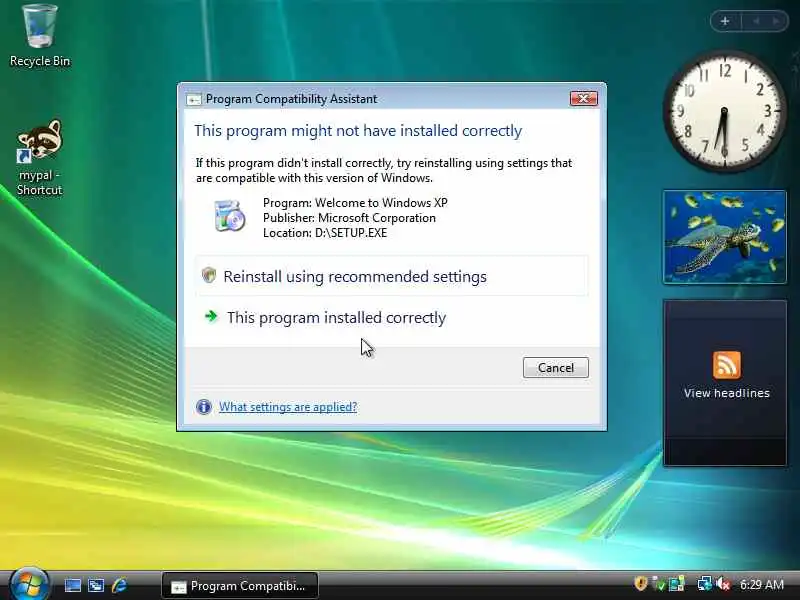Click the setup CD program icon
The width and height of the screenshot is (800, 600).
tap(229, 216)
